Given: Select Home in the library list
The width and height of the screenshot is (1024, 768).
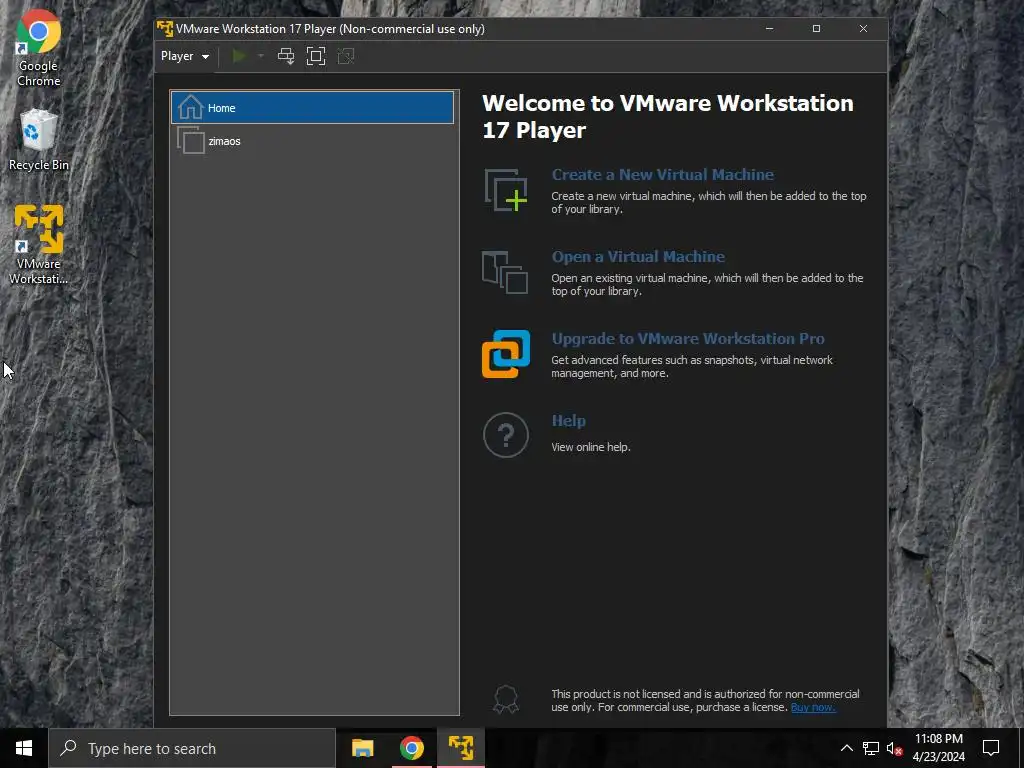Looking at the screenshot, I should [x=312, y=108].
